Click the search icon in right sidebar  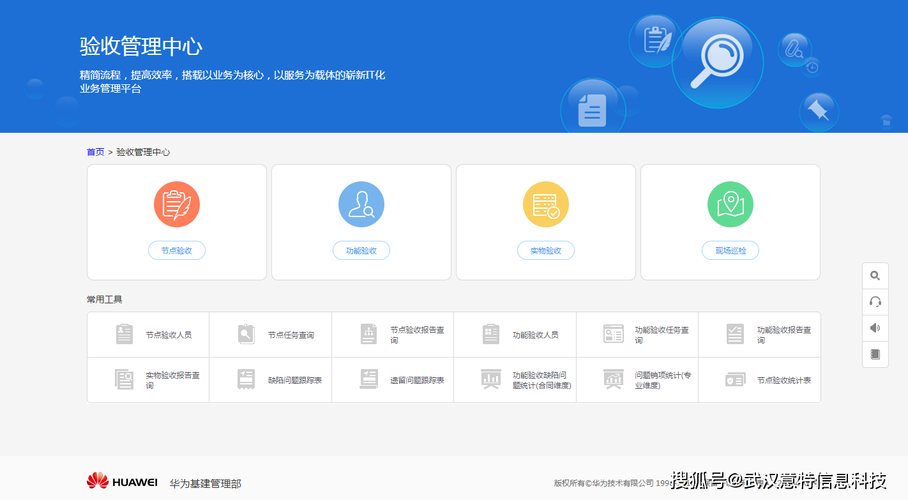[x=875, y=276]
